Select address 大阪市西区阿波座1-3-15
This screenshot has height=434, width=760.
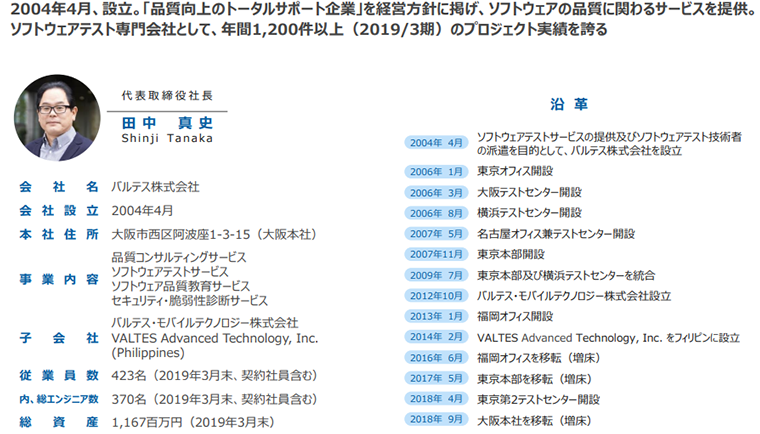click(181, 235)
